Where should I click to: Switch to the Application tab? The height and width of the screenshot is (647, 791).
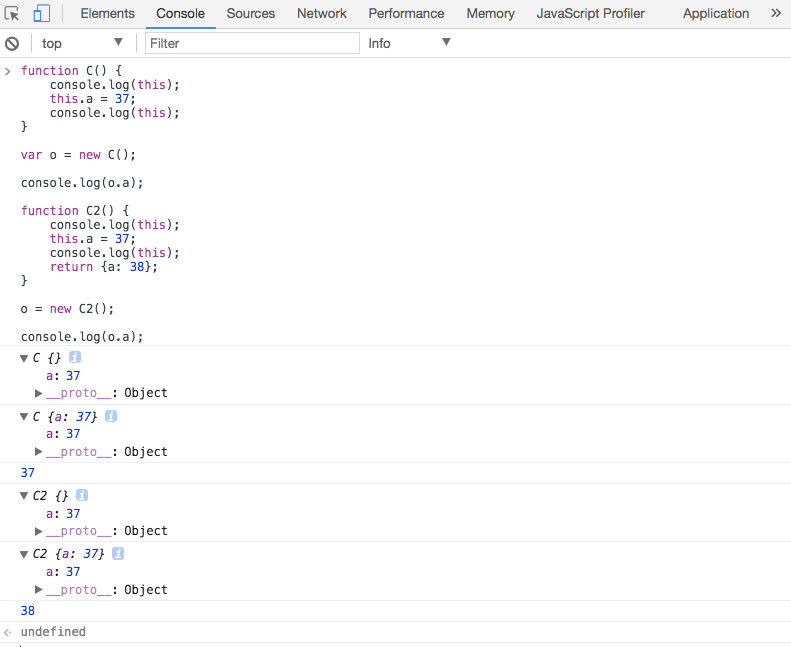716,14
